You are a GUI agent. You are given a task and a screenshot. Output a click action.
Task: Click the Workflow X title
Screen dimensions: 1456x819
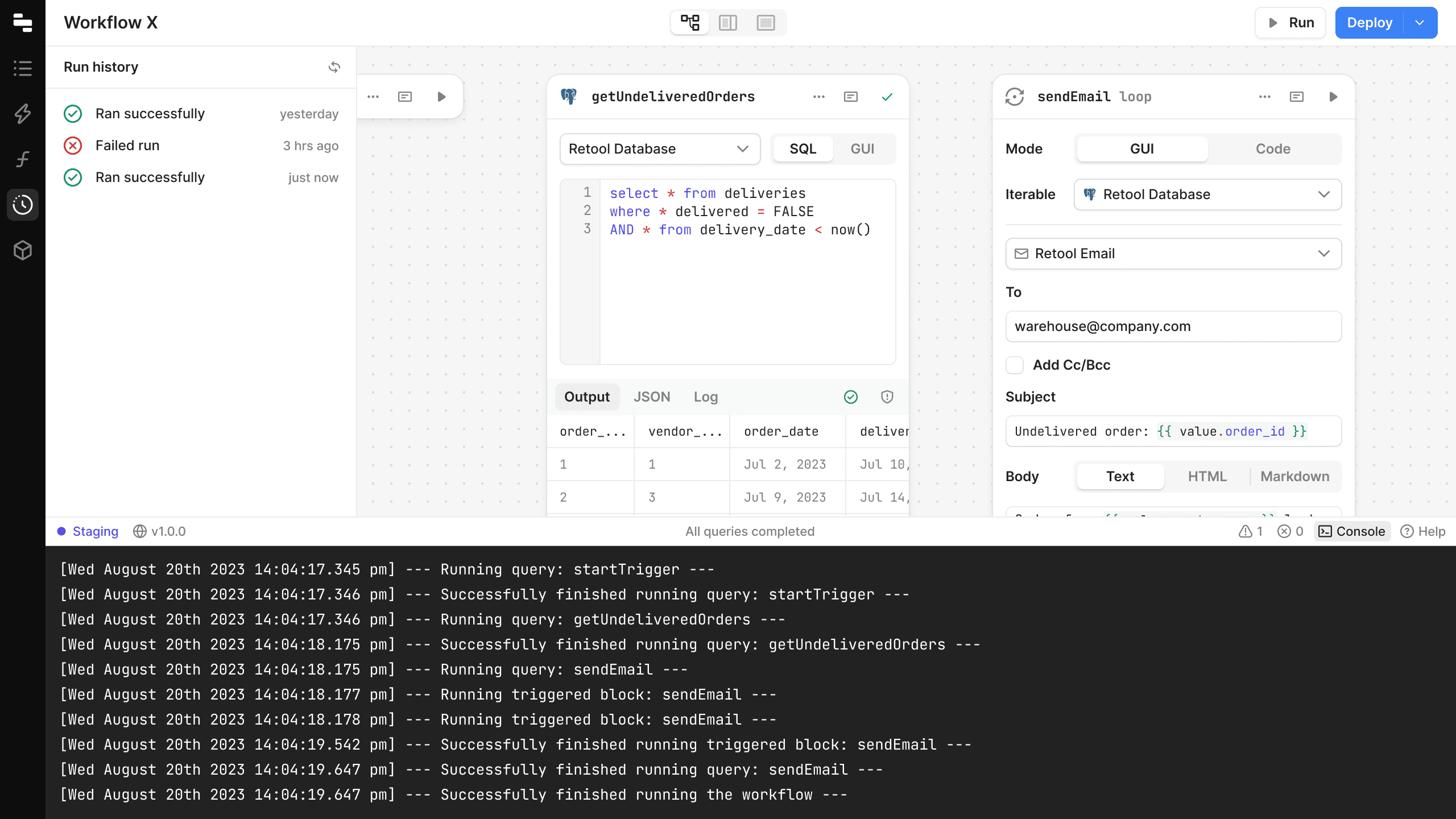[x=110, y=23]
